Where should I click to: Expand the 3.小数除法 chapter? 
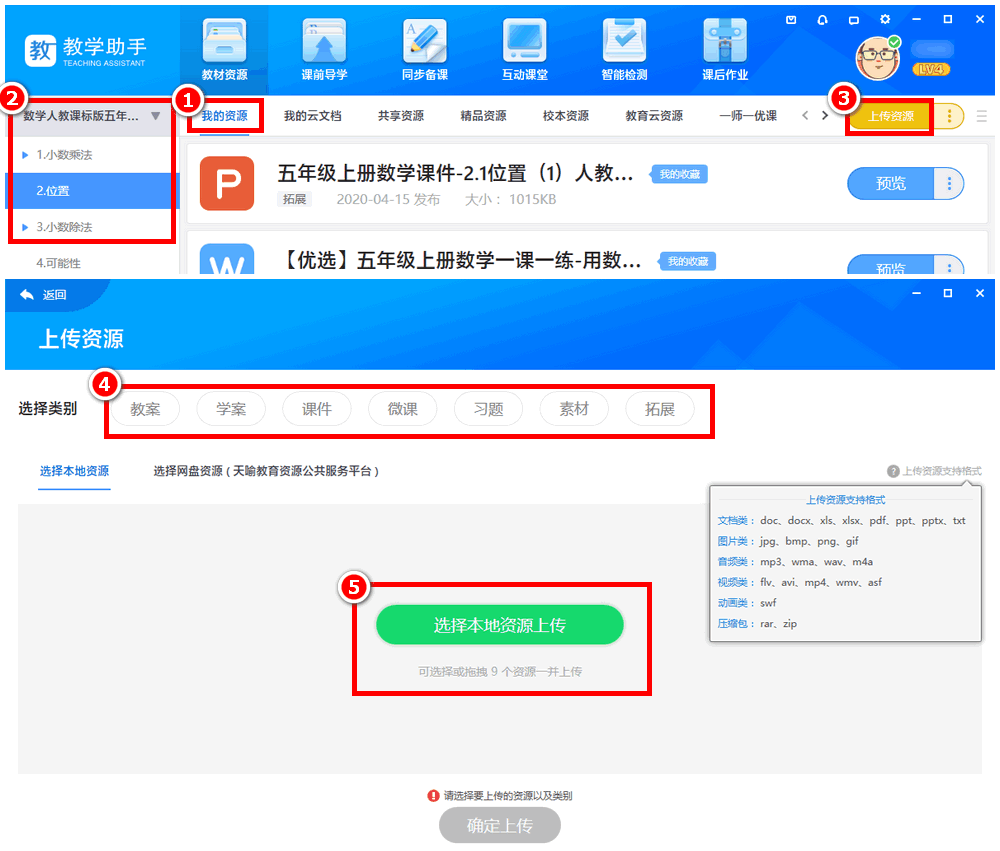pyautogui.click(x=25, y=227)
